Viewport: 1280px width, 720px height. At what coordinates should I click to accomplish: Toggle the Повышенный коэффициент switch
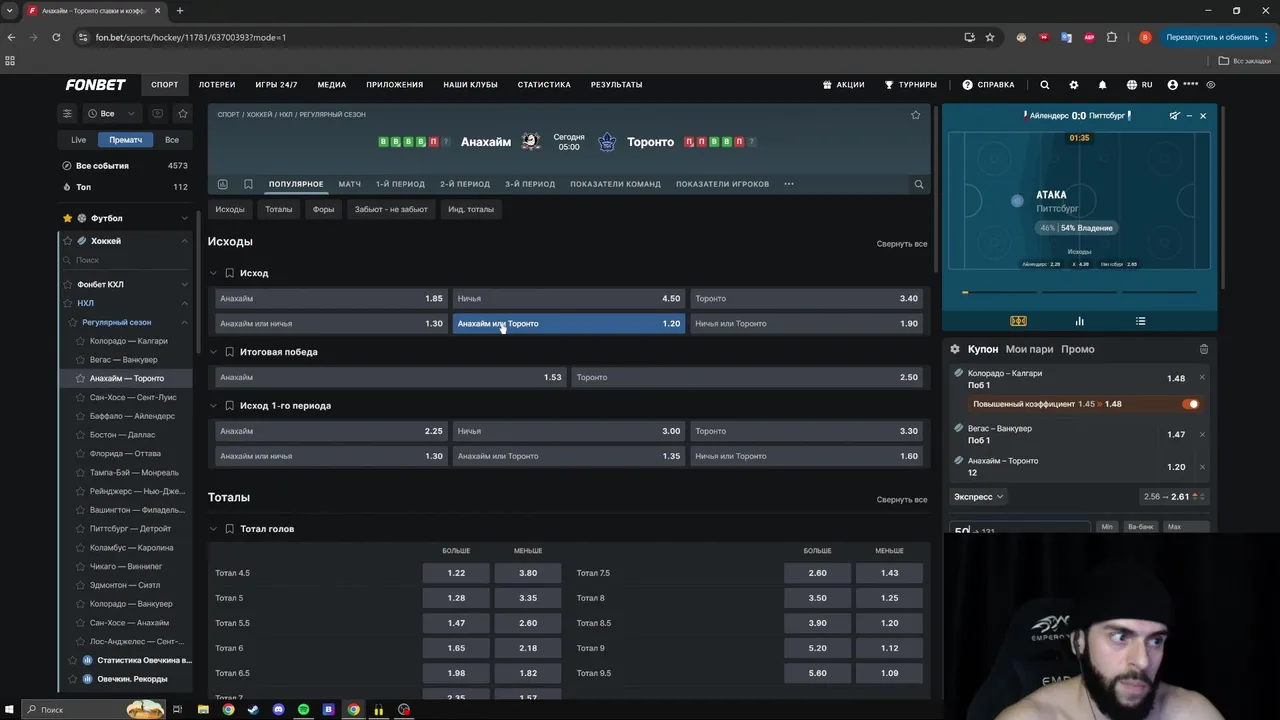click(x=1190, y=404)
